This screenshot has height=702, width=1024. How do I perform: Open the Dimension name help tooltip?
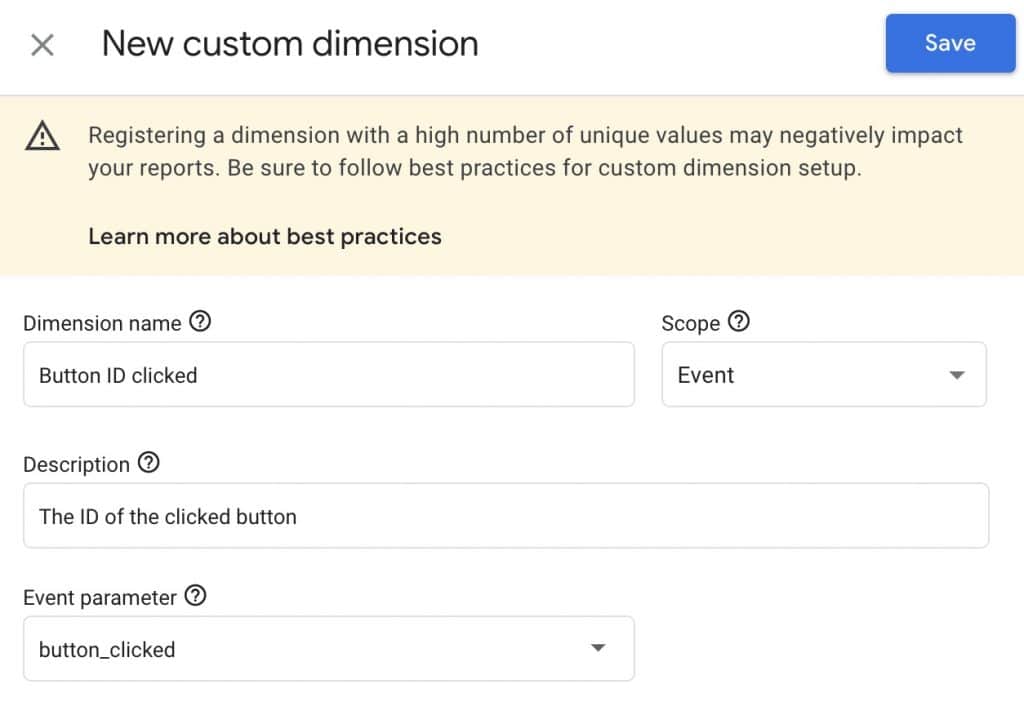point(199,322)
